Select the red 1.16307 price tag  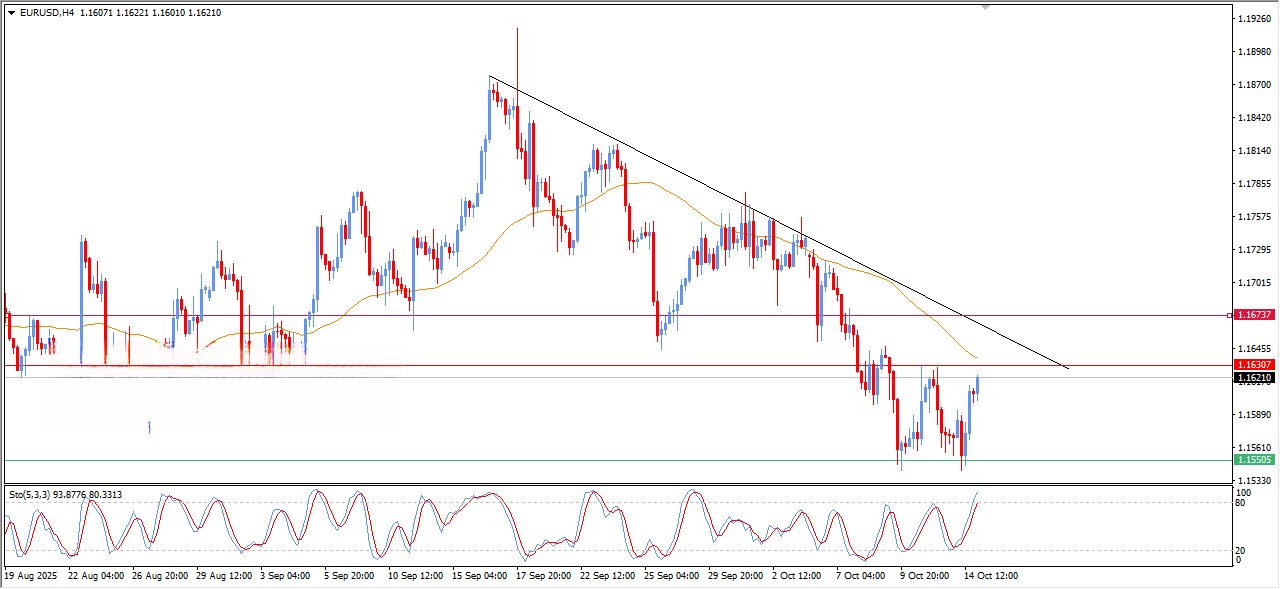point(1253,365)
